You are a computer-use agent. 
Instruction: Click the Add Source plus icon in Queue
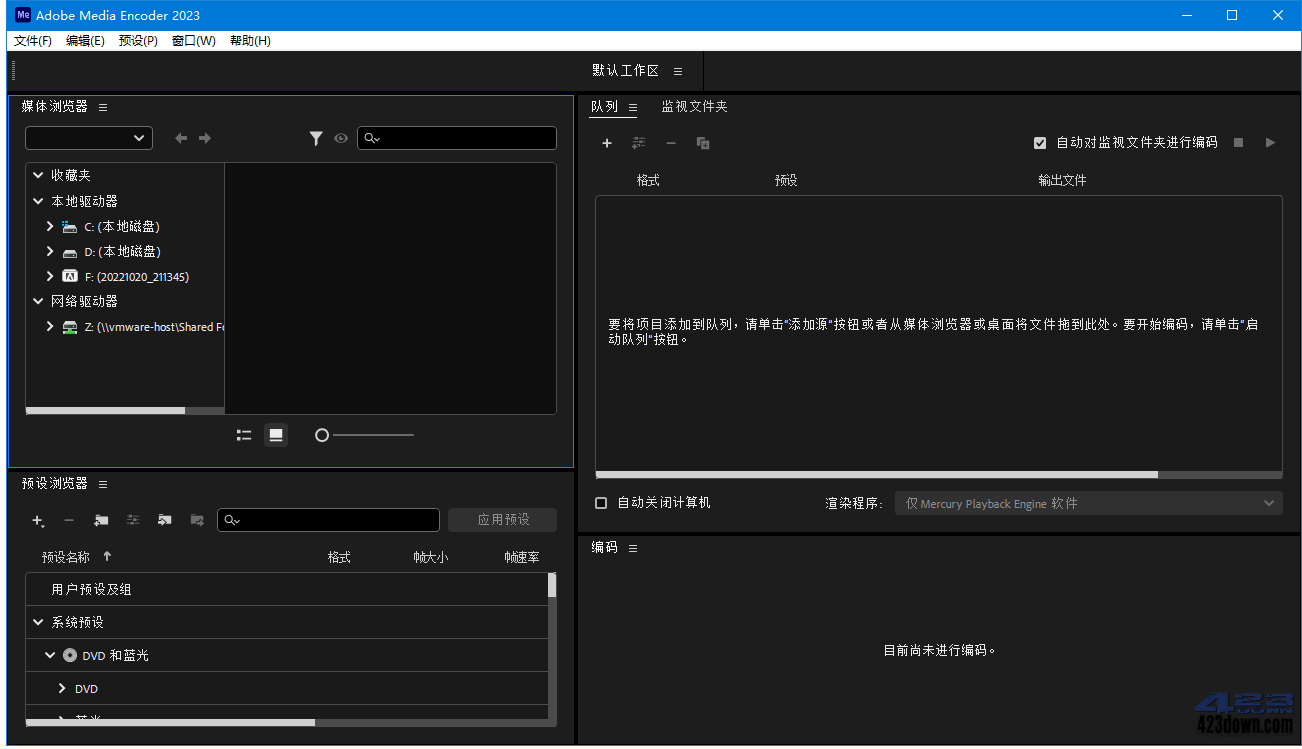pyautogui.click(x=607, y=143)
